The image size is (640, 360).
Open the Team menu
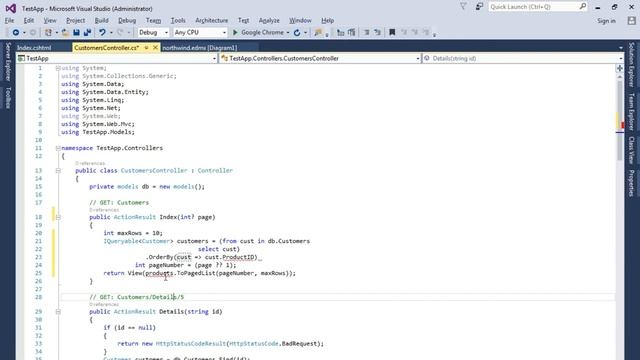coord(153,20)
